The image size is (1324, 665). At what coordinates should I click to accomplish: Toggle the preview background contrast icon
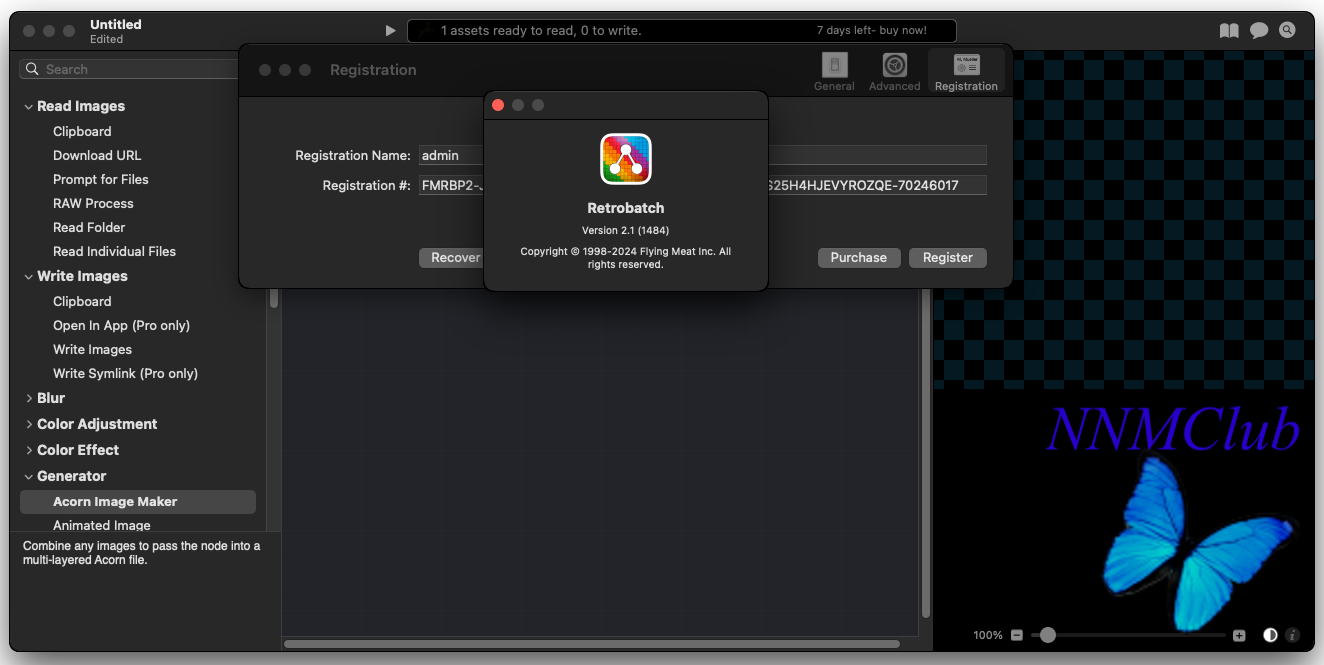tap(1270, 635)
